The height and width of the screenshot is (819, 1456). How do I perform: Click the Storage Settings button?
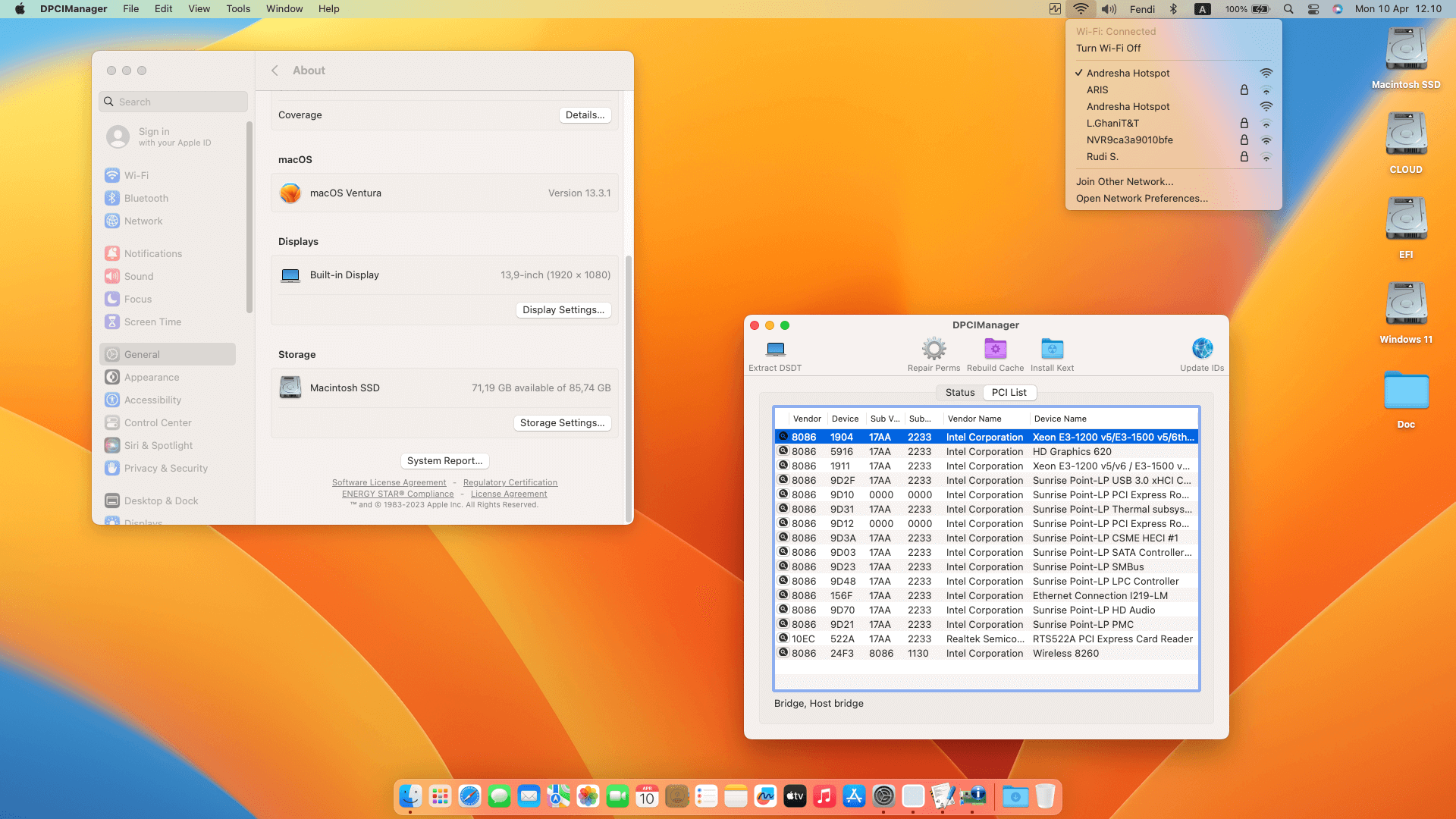(563, 423)
